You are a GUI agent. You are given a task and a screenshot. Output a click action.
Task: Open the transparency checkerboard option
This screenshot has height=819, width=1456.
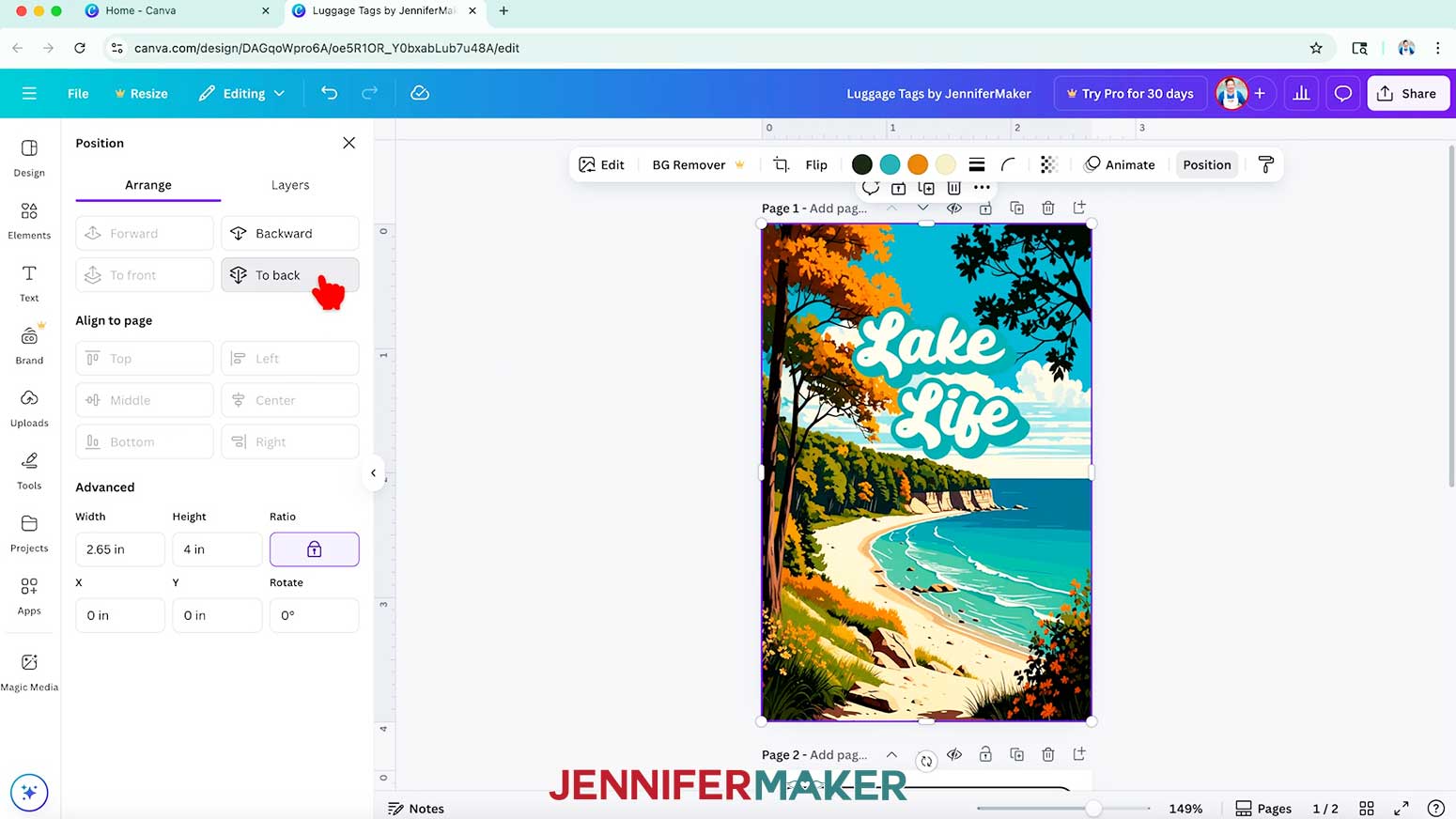(x=1048, y=164)
